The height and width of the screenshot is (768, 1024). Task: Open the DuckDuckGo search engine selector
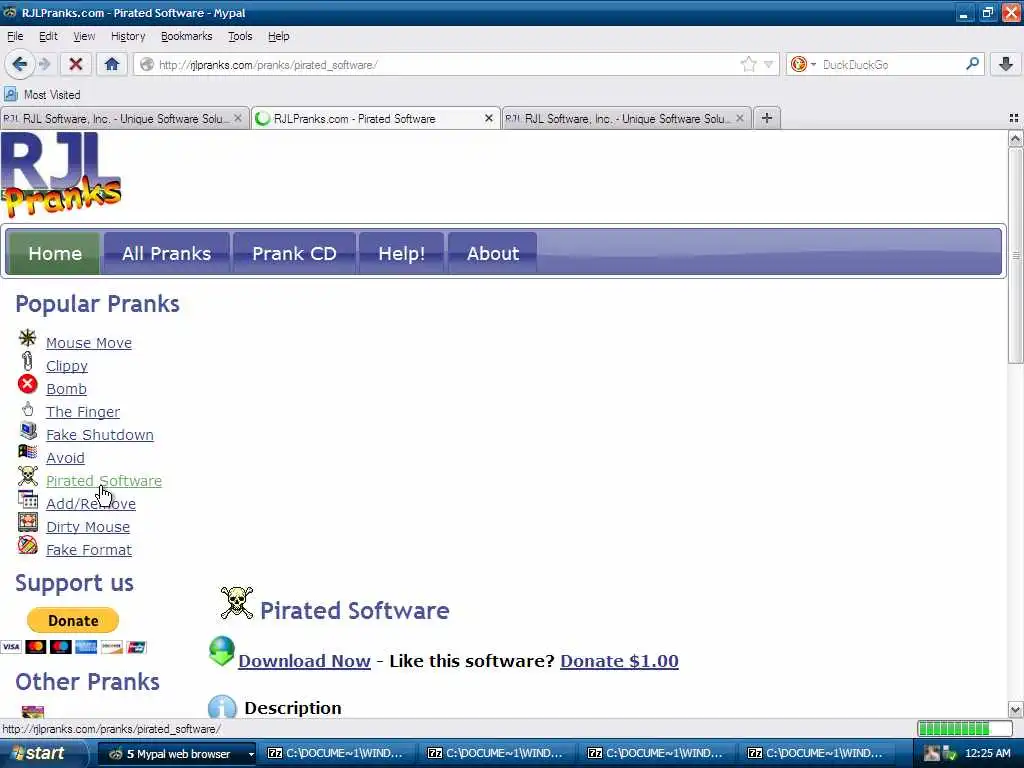point(803,64)
